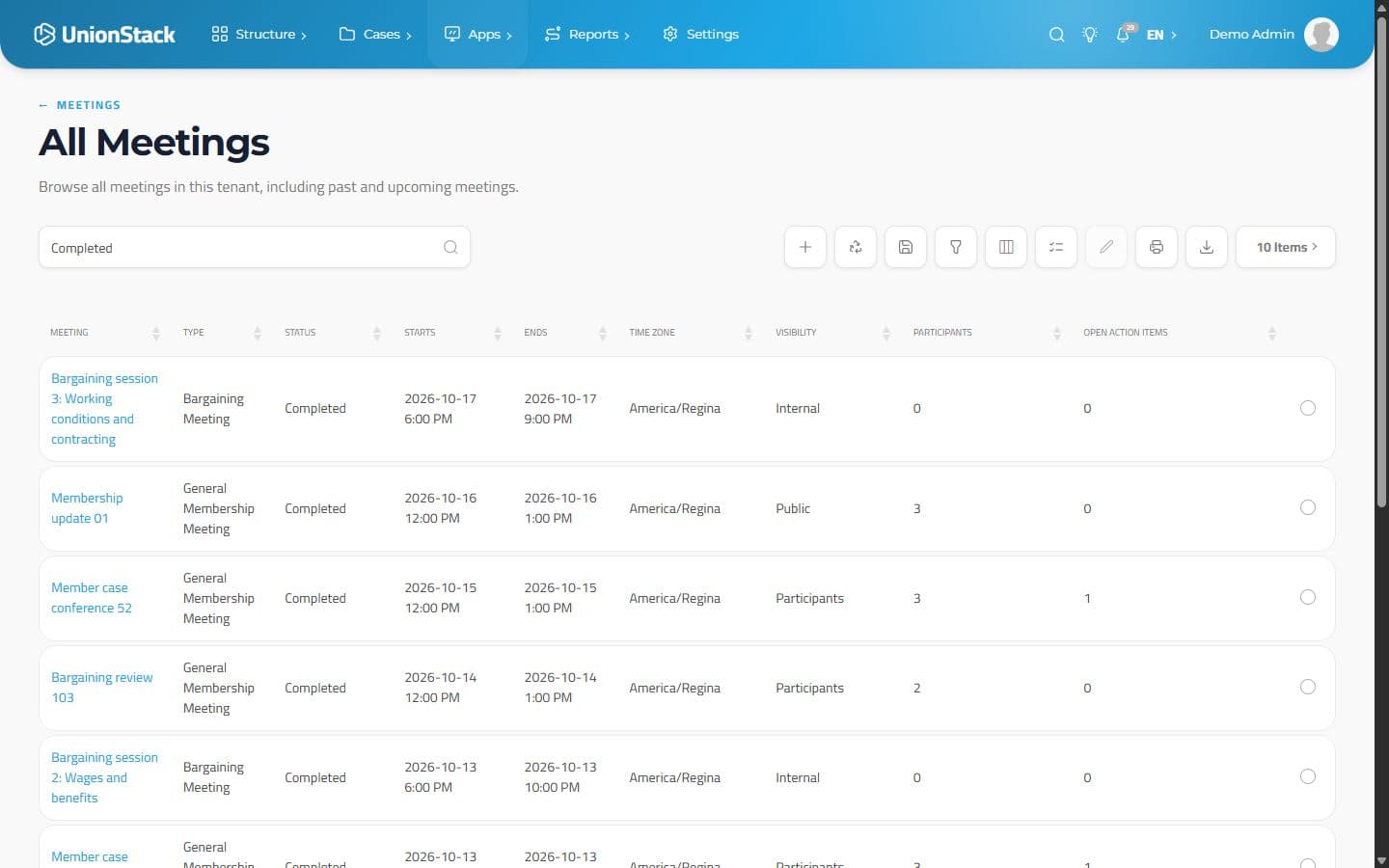Open the notifications bell icon

coord(1124,34)
